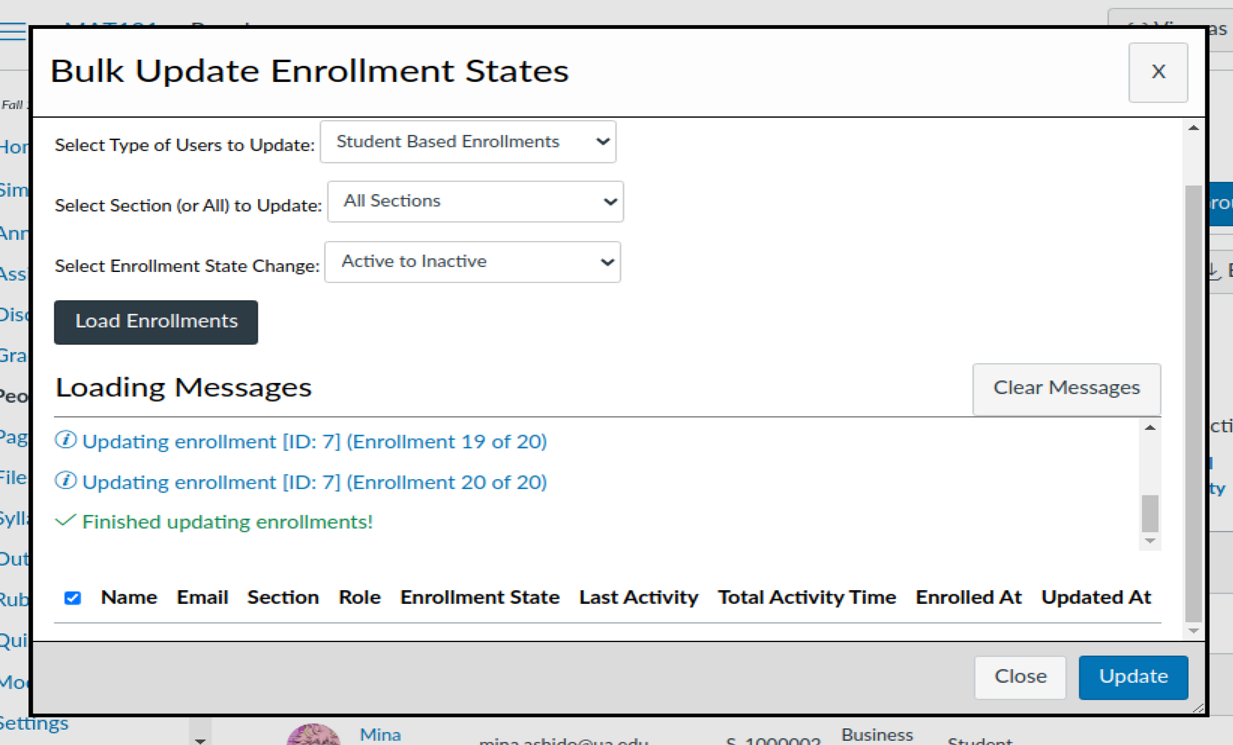Click the green checkmark on finished message
The width and height of the screenshot is (1233, 745).
pos(67,521)
